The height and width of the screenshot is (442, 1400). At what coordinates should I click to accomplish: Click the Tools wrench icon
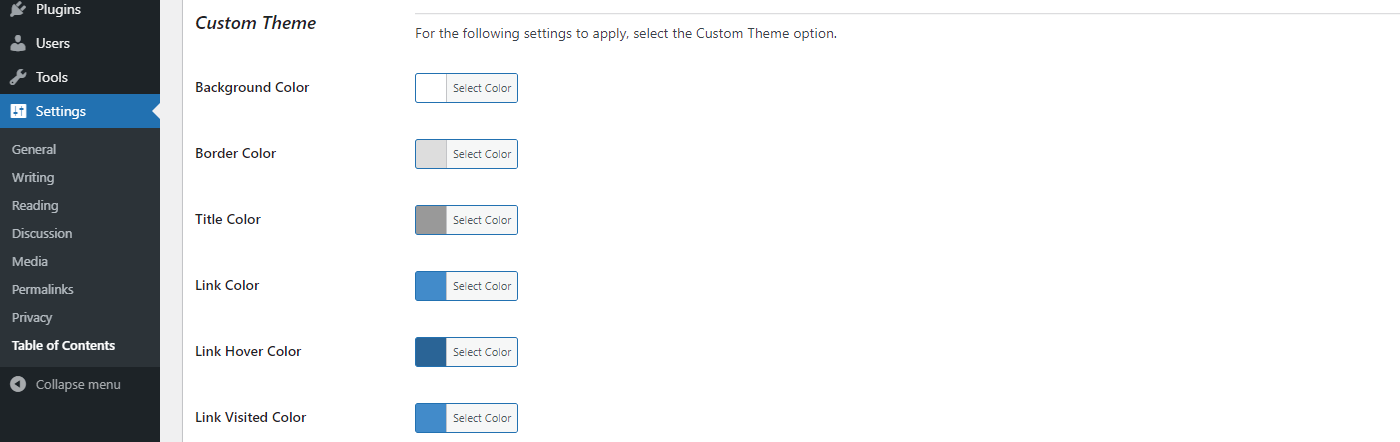(18, 78)
